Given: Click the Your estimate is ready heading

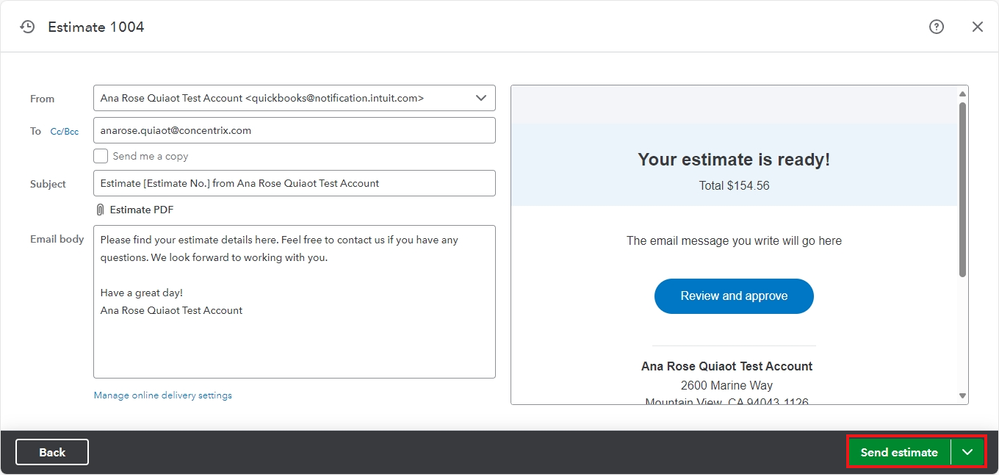Looking at the screenshot, I should pos(733,159).
